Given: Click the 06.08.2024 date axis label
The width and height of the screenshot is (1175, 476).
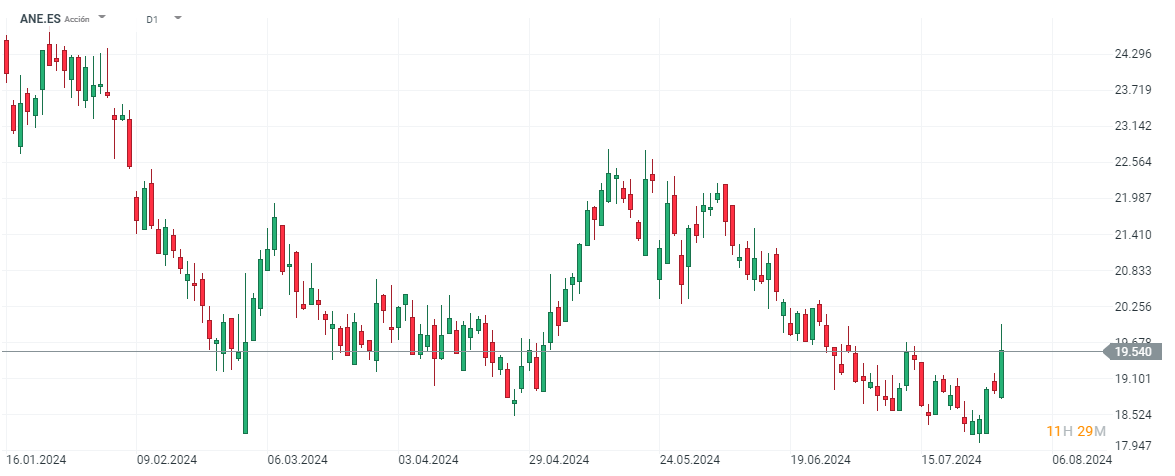Looking at the screenshot, I should click(1082, 460).
